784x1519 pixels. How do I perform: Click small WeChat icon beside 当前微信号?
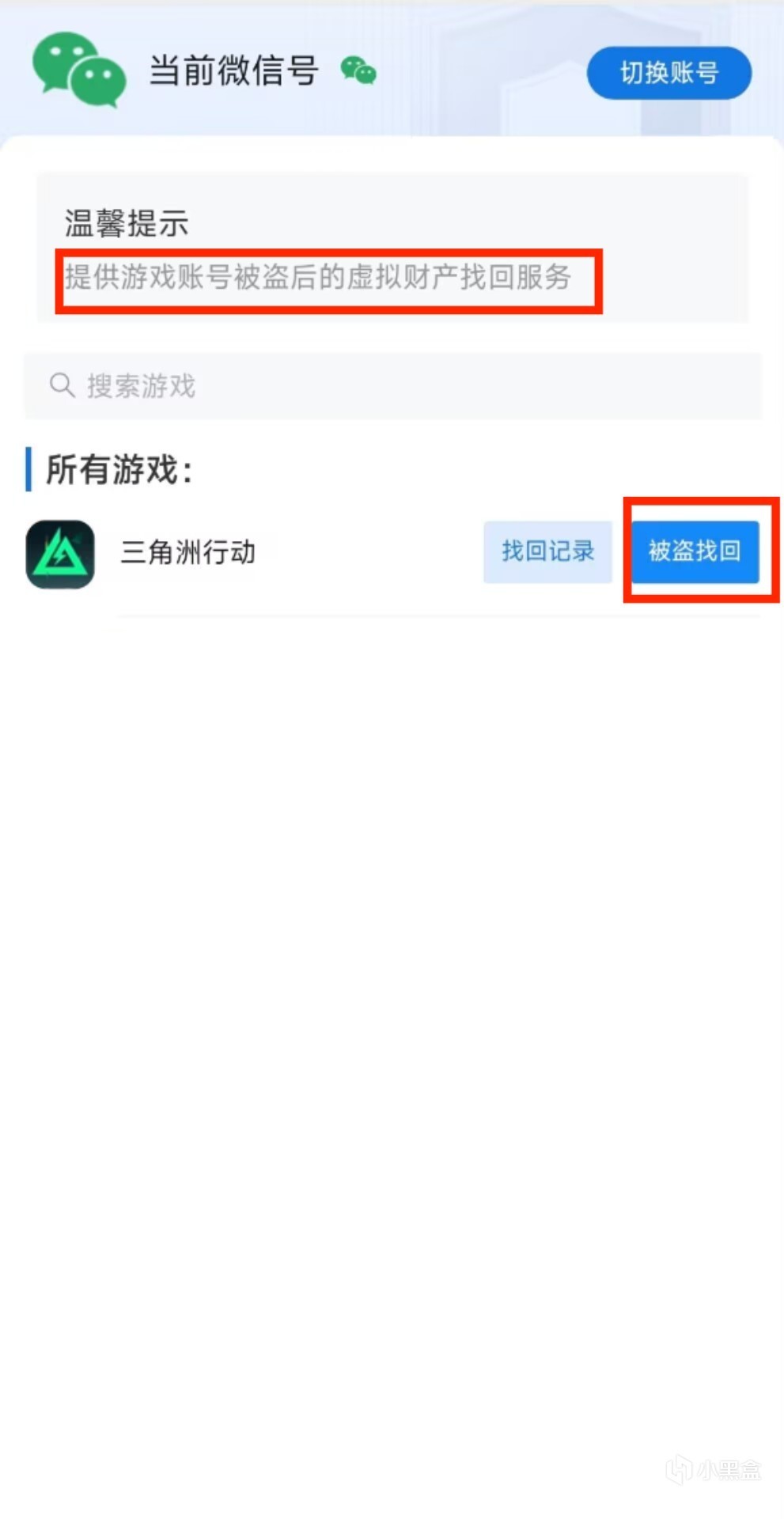[x=358, y=70]
